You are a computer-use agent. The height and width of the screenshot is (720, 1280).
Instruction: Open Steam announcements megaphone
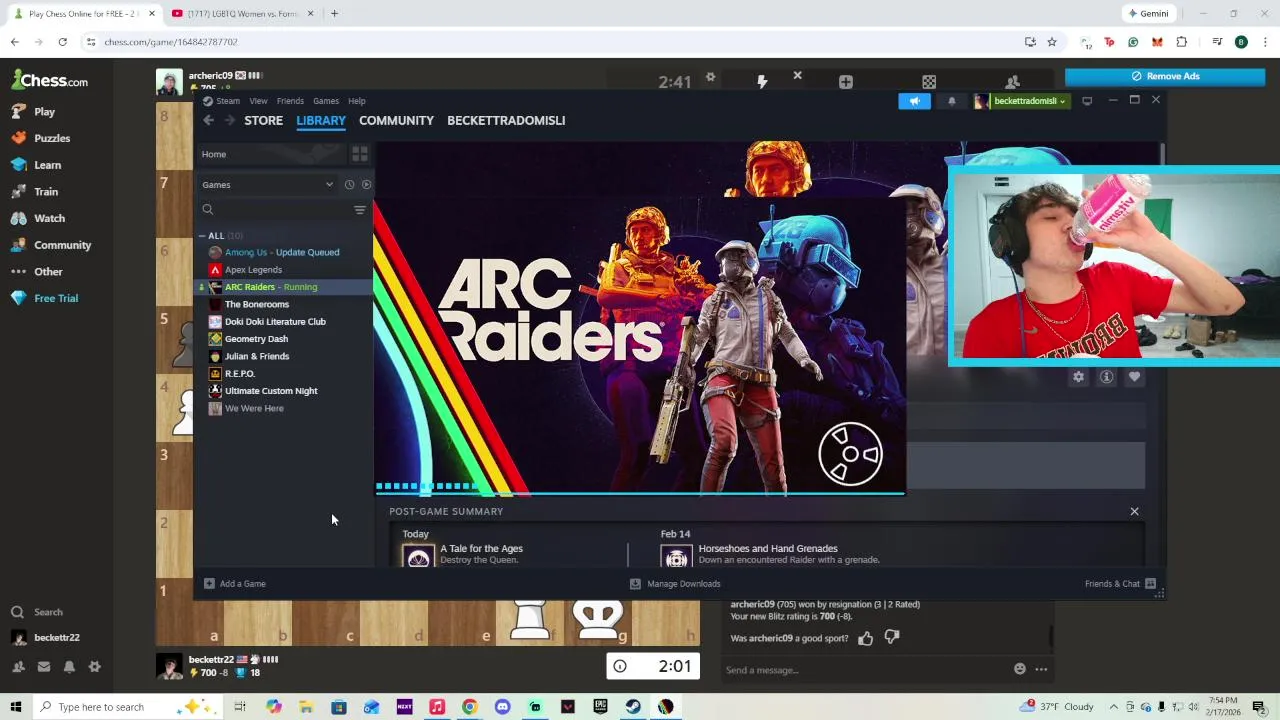914,101
